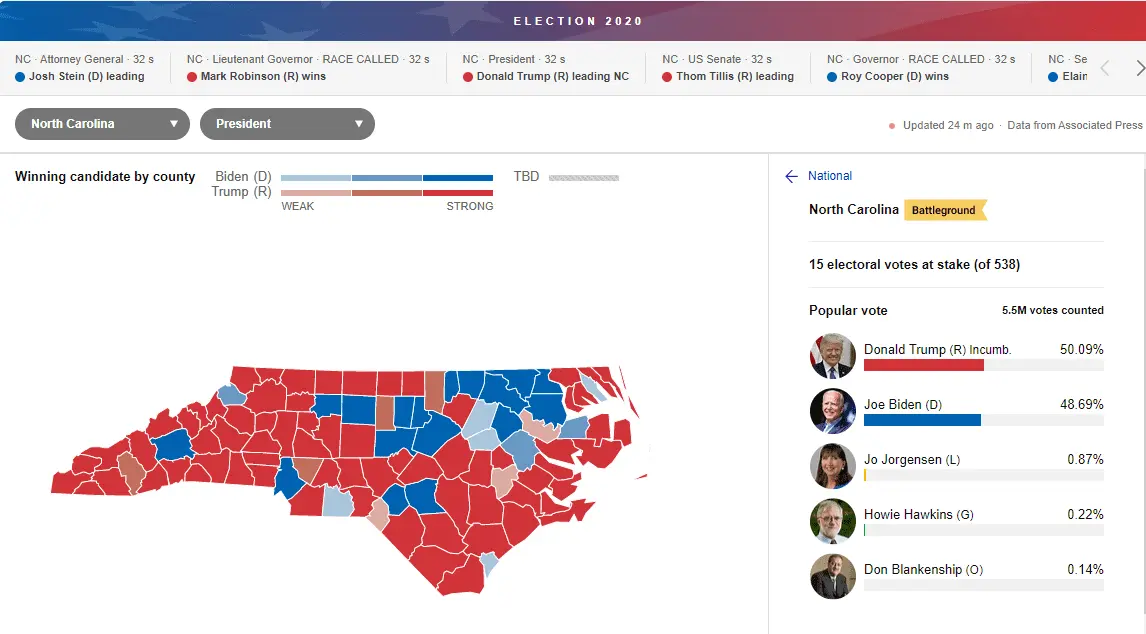Click Don Blankenship's portrait photo
The height and width of the screenshot is (634, 1146).
[832, 576]
